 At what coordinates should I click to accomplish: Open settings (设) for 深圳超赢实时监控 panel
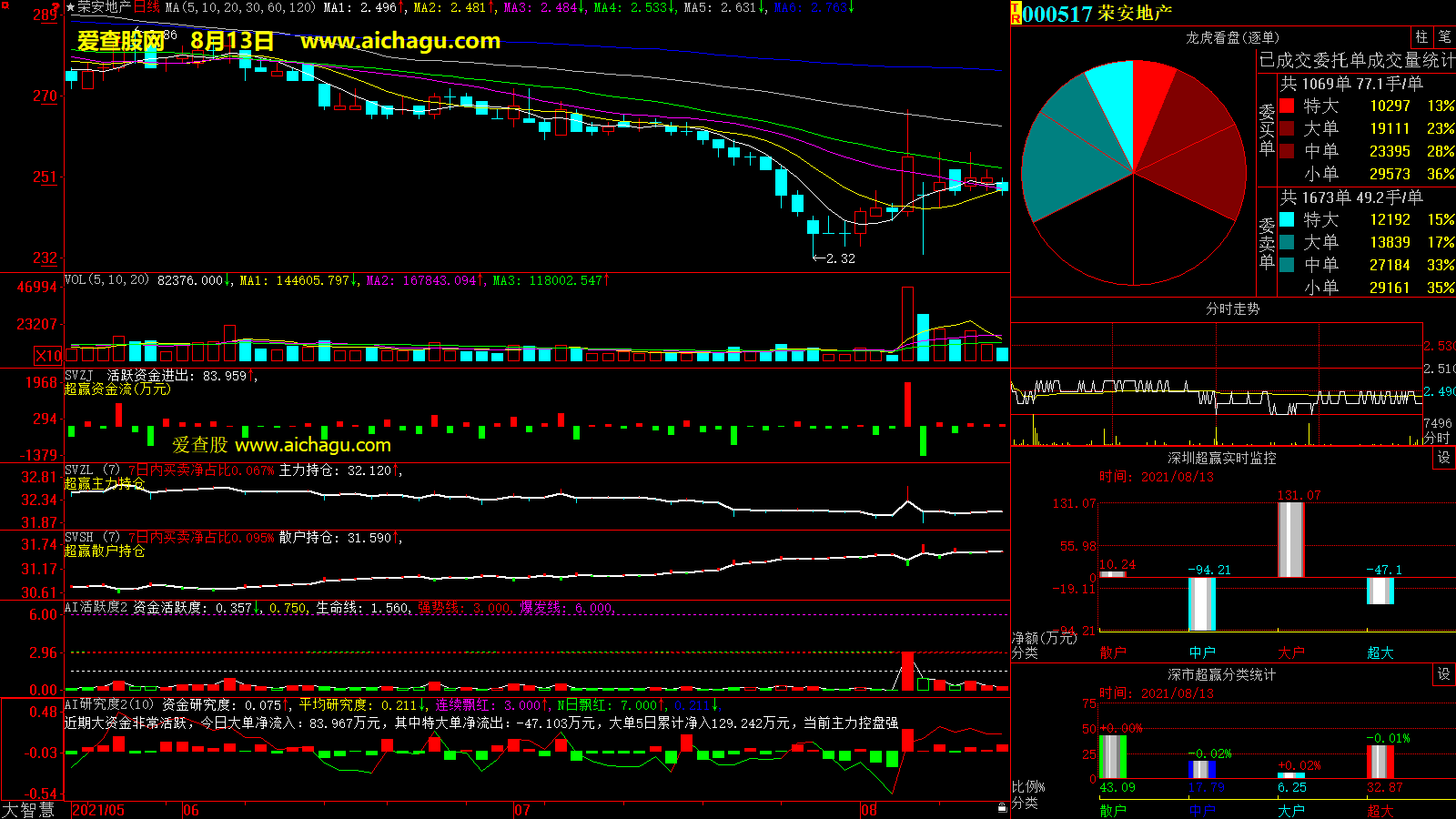click(1443, 458)
